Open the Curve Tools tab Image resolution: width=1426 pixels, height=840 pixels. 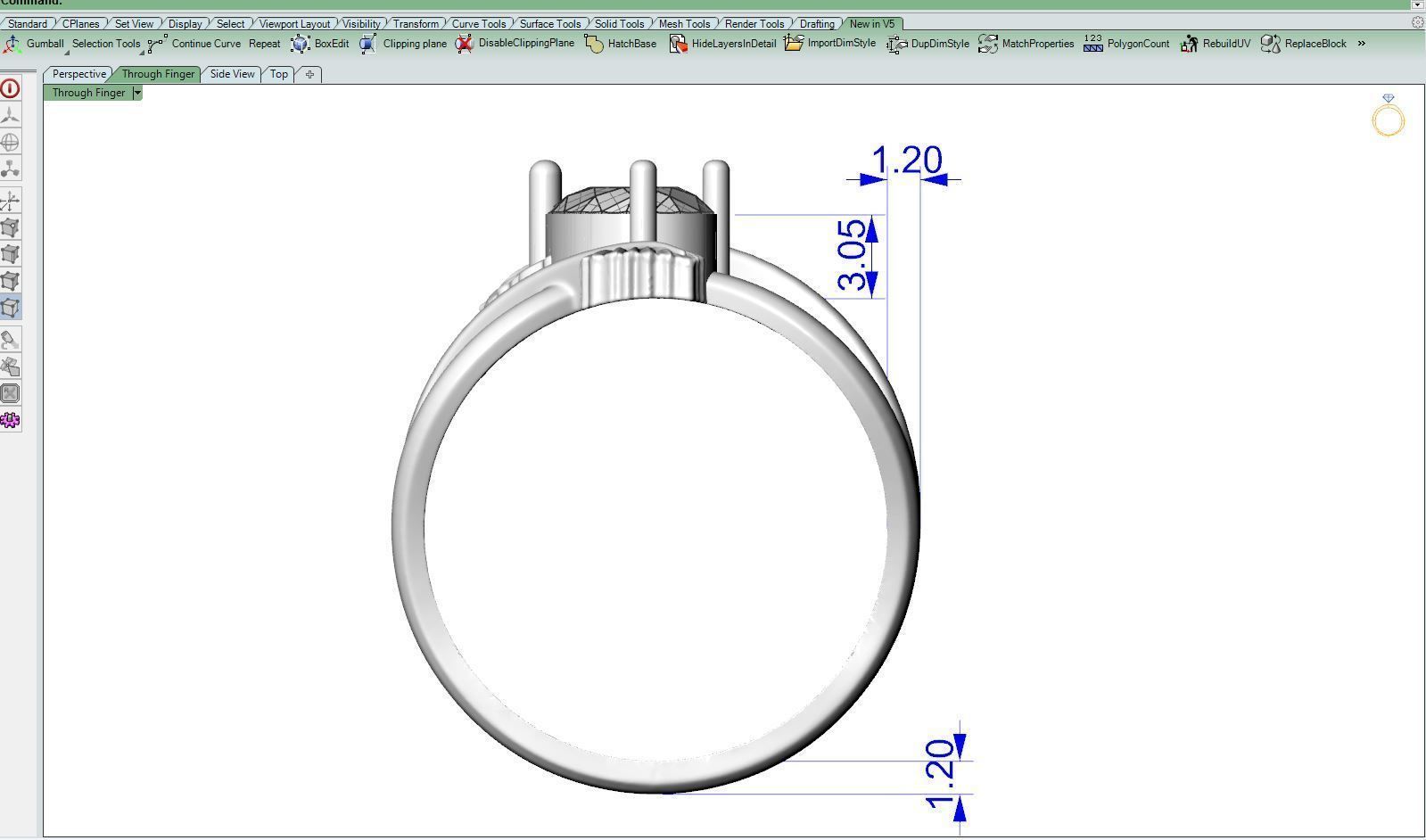coord(479,24)
